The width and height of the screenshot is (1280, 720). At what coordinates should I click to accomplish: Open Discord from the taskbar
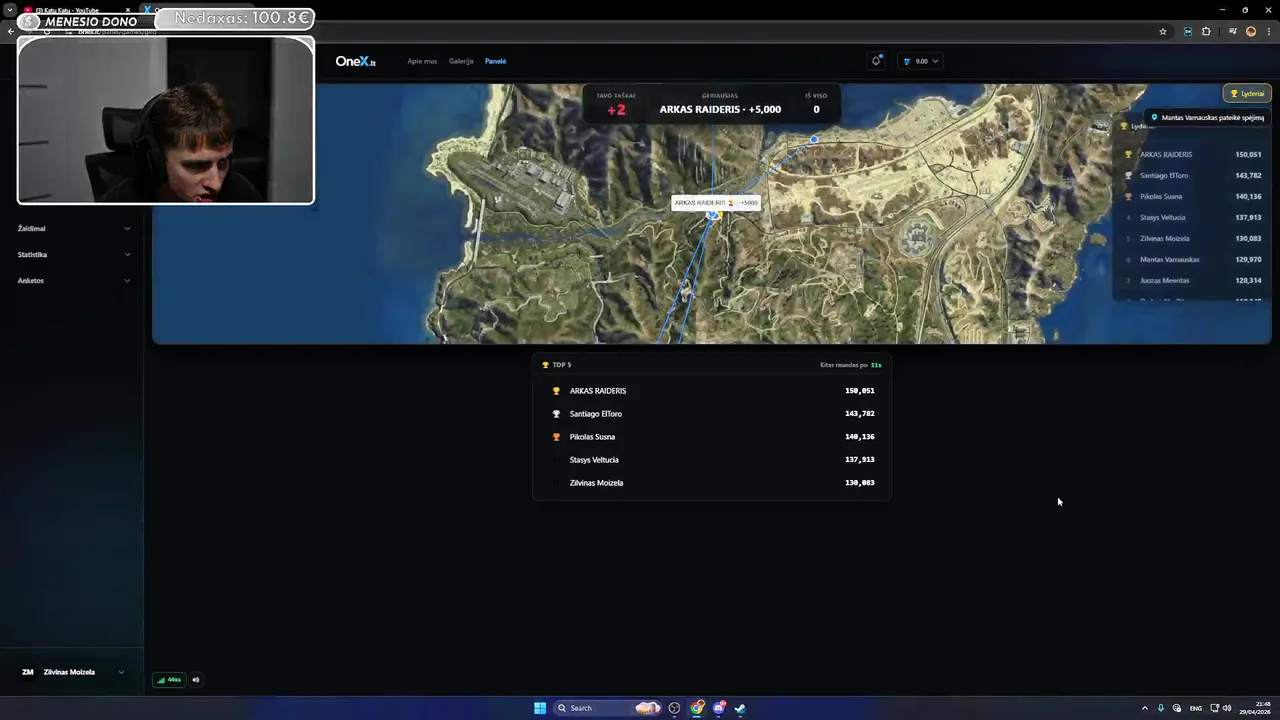pyautogui.click(x=719, y=708)
